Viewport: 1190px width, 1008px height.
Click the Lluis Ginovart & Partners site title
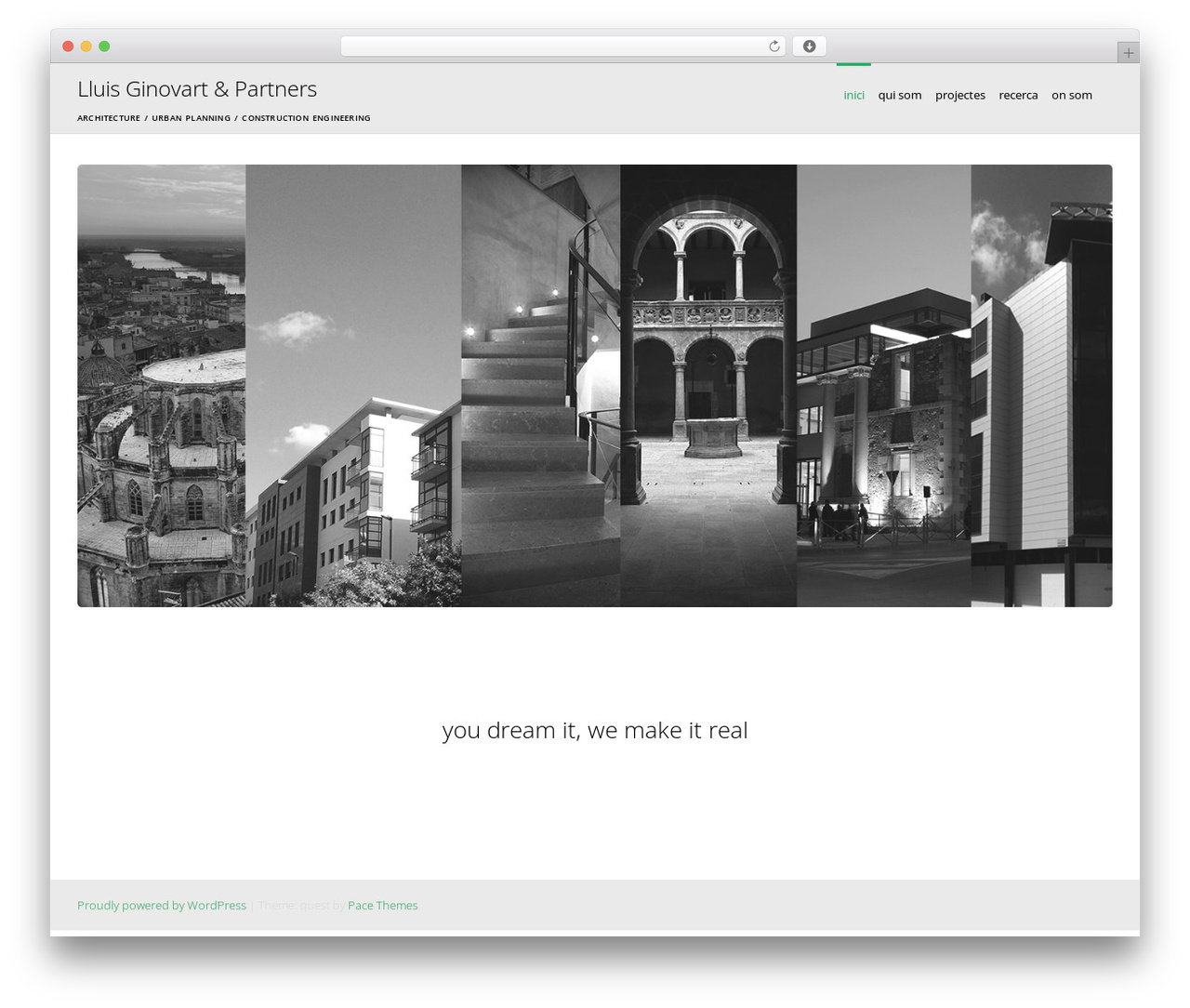(x=197, y=89)
